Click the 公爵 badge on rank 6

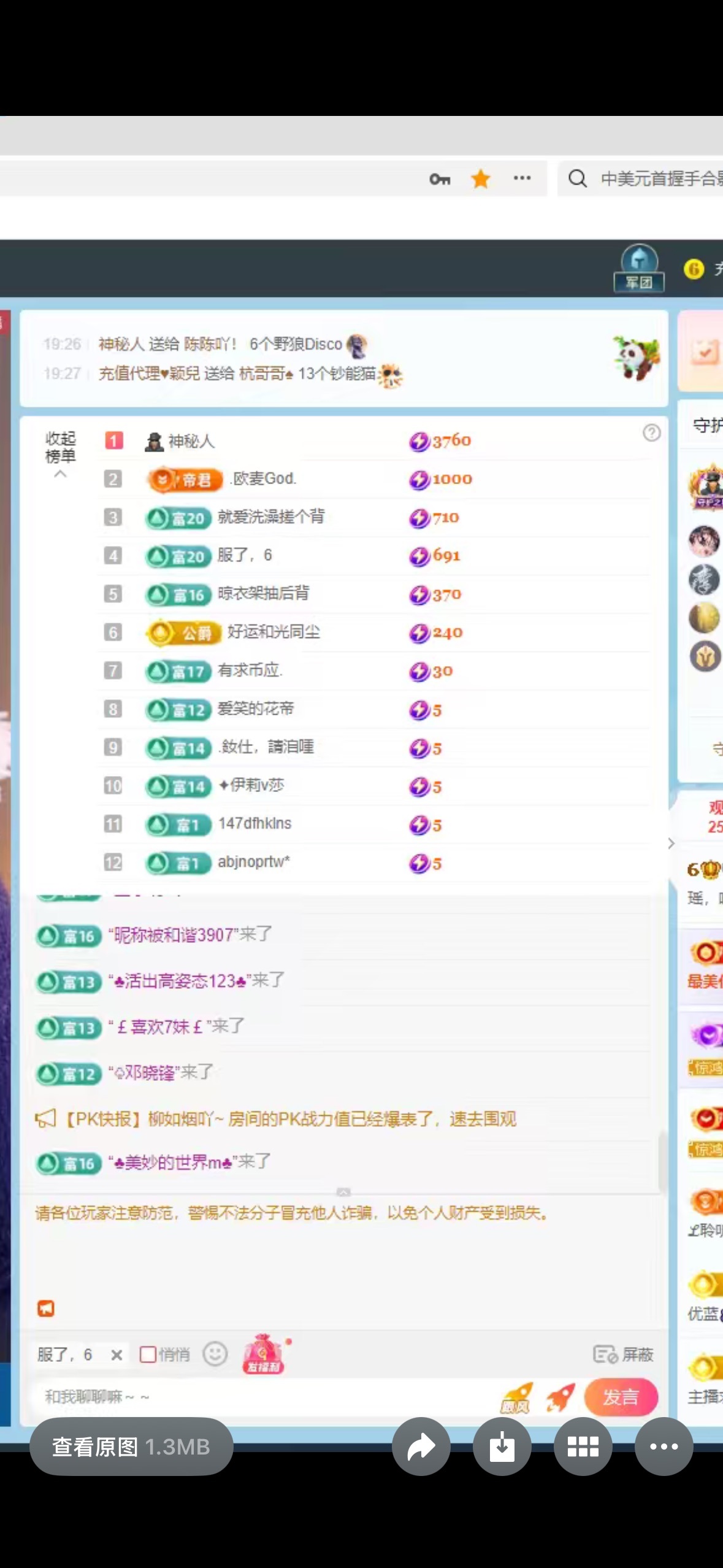[x=183, y=632]
